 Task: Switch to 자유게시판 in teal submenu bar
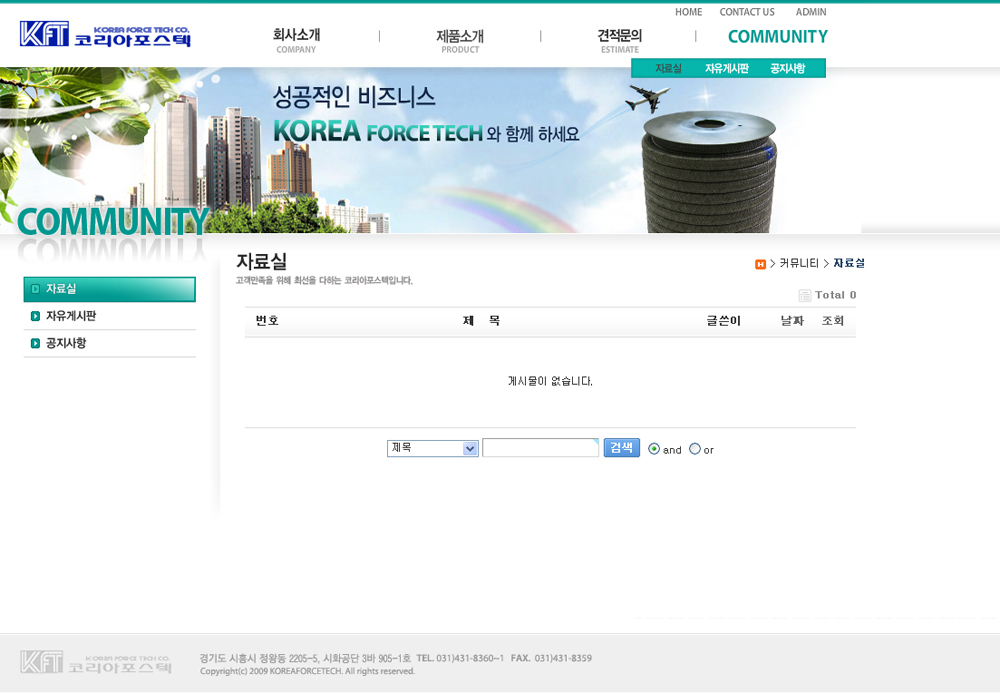[x=726, y=69]
